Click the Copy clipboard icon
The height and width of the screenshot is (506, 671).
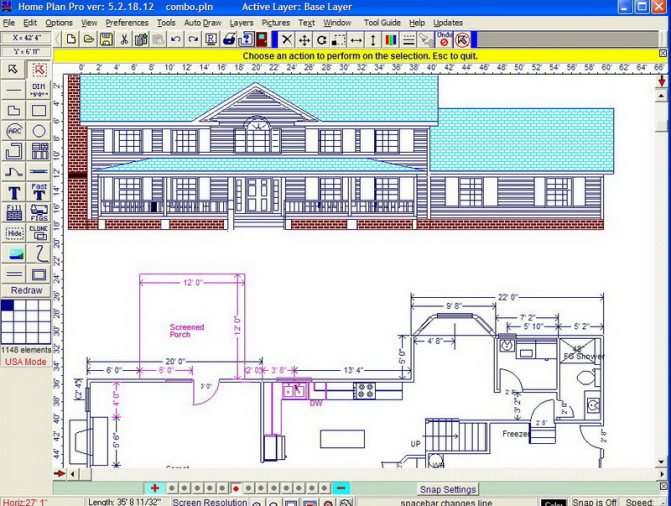[x=141, y=40]
